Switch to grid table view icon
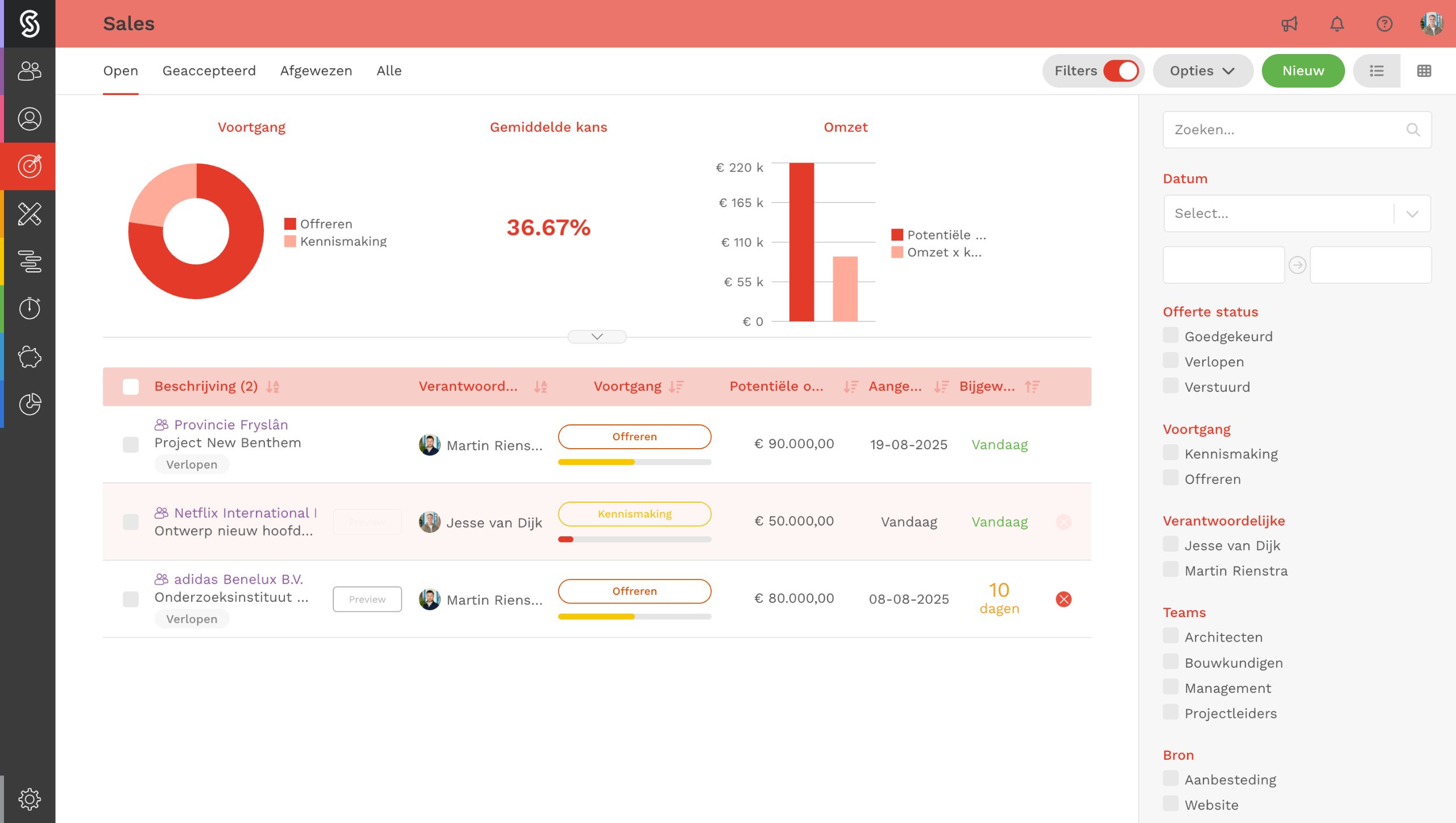This screenshot has width=1456, height=823. (x=1424, y=71)
